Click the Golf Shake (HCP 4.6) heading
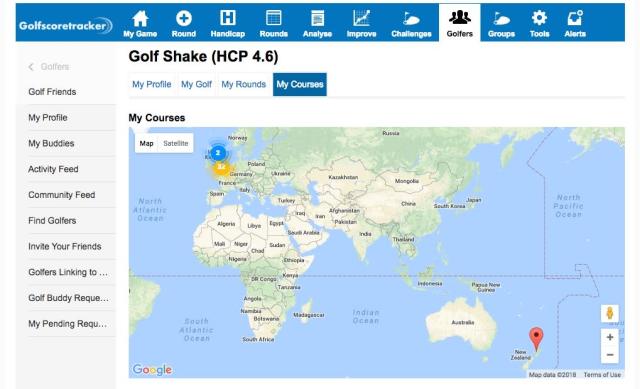This screenshot has height=389, width=640. point(203,56)
